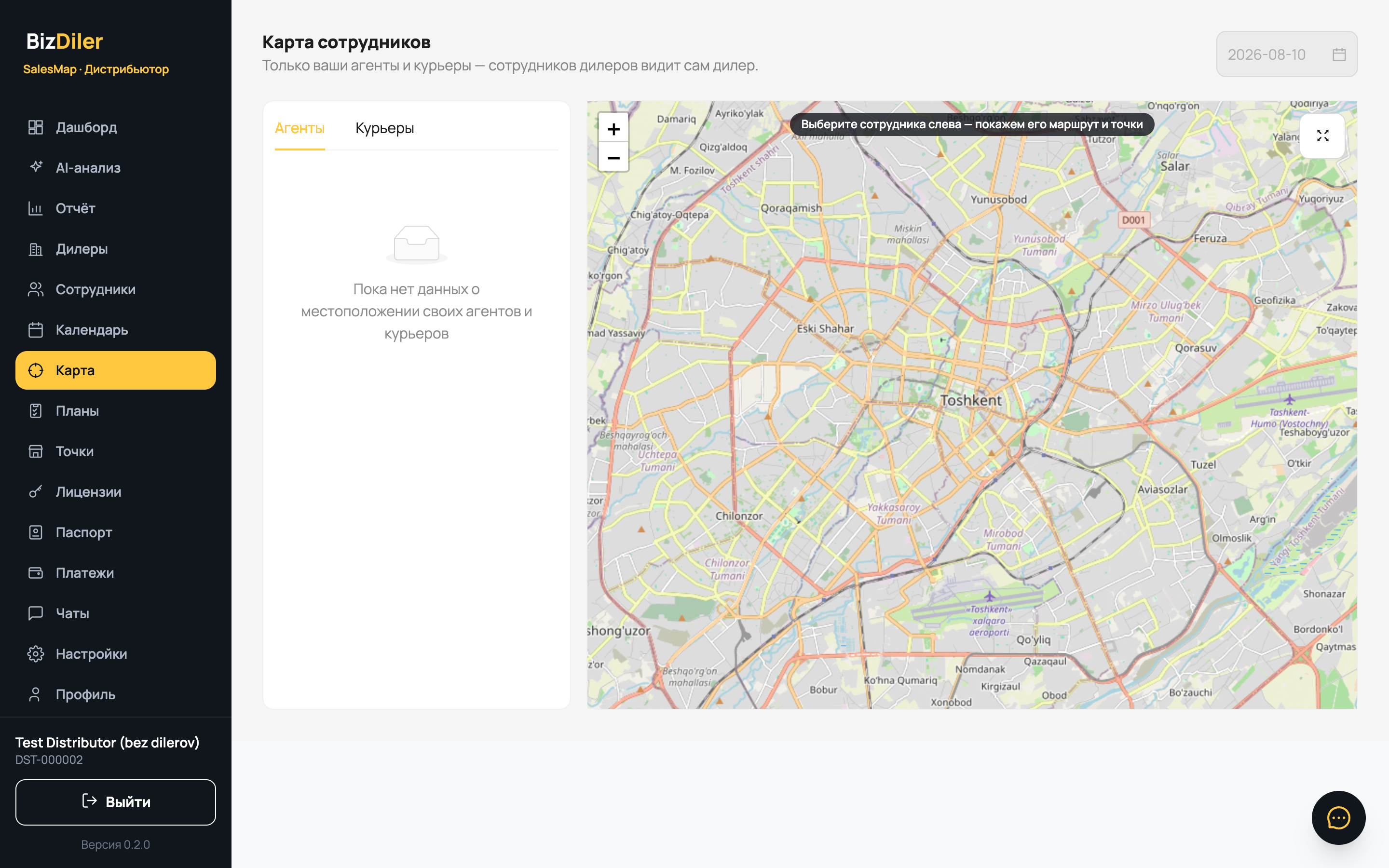Open Чаты page
1389x868 pixels.
tap(116, 613)
